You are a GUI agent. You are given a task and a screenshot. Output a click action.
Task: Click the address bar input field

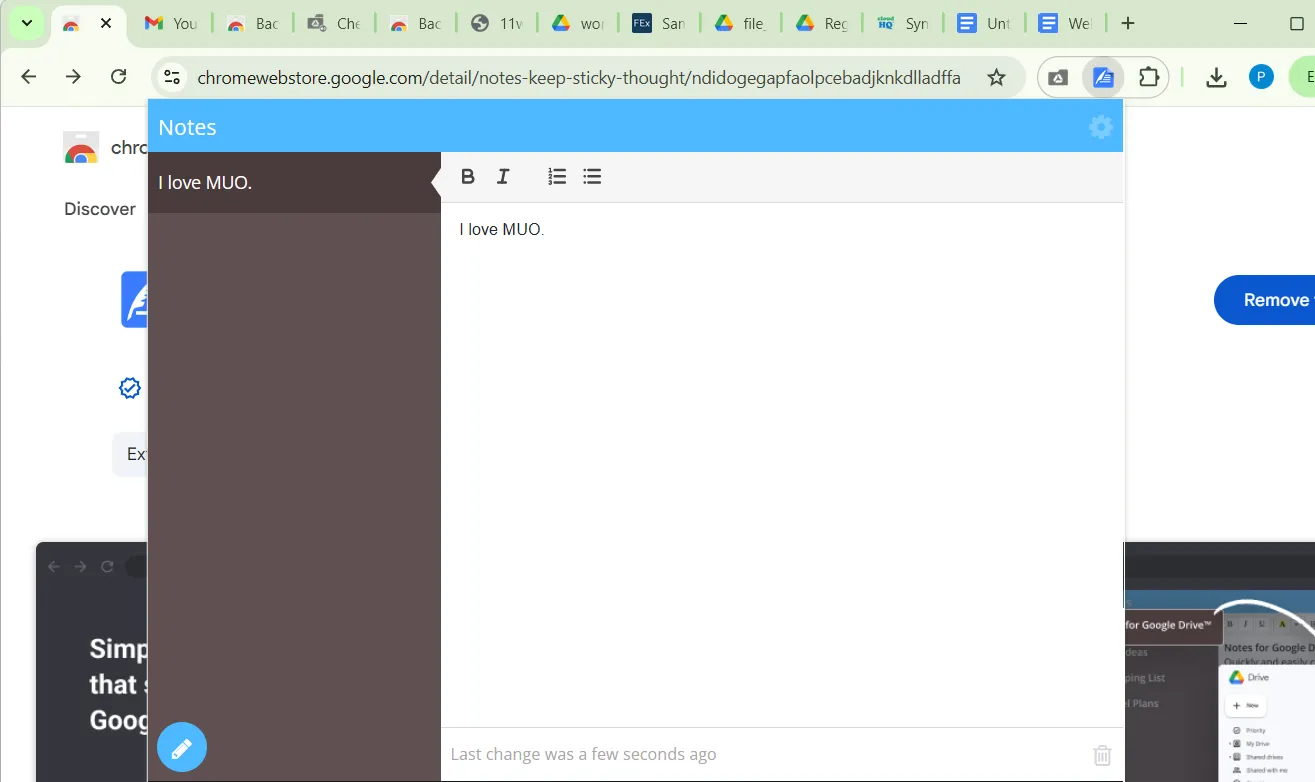580,76
